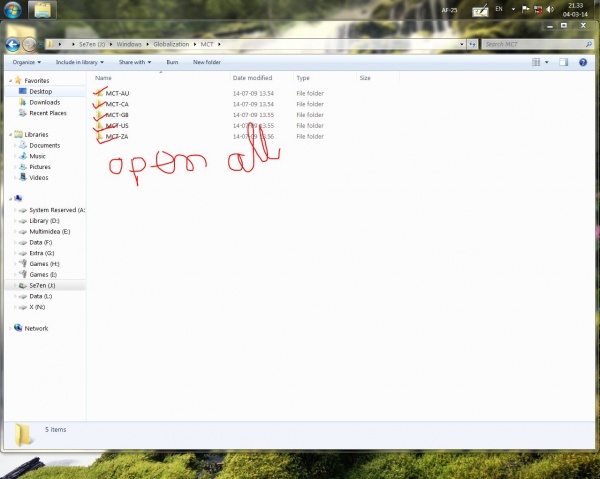Toggle the preview pane icon
This screenshot has width=600, height=479.
tap(563, 62)
